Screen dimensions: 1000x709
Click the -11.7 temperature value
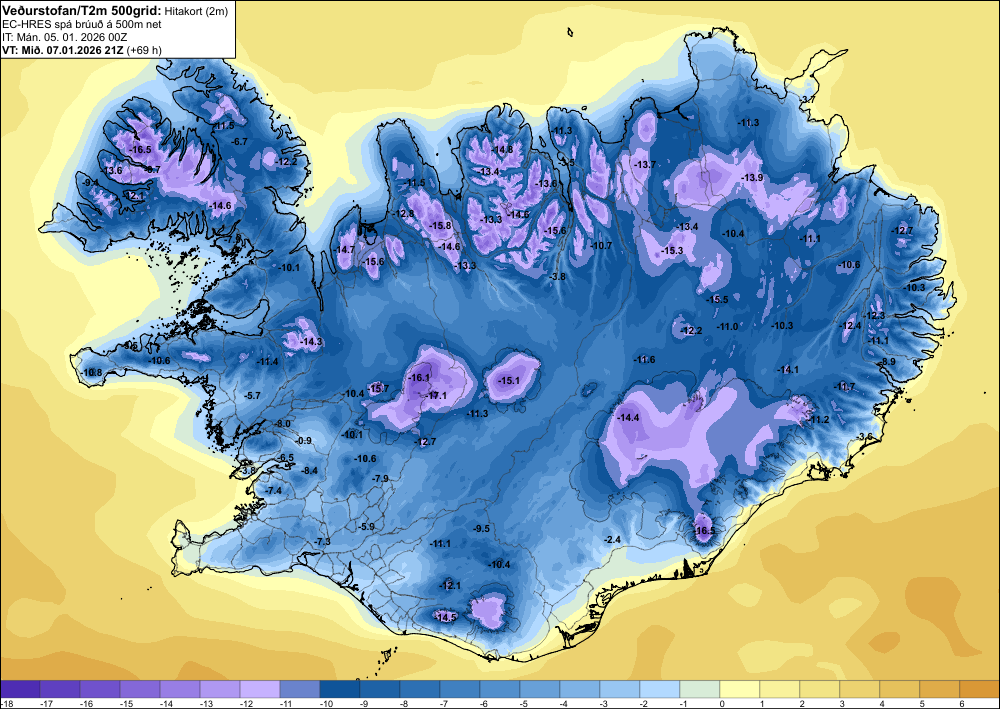pyautogui.click(x=845, y=386)
